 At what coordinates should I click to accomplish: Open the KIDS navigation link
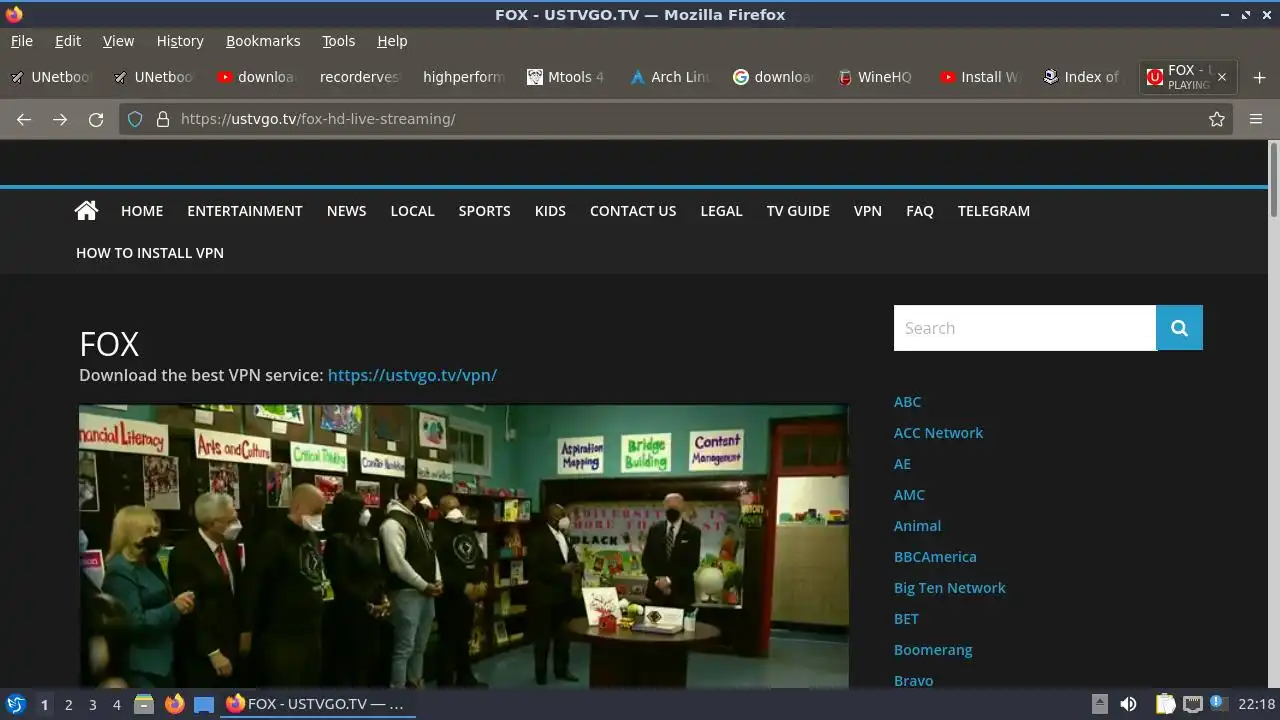(x=550, y=211)
